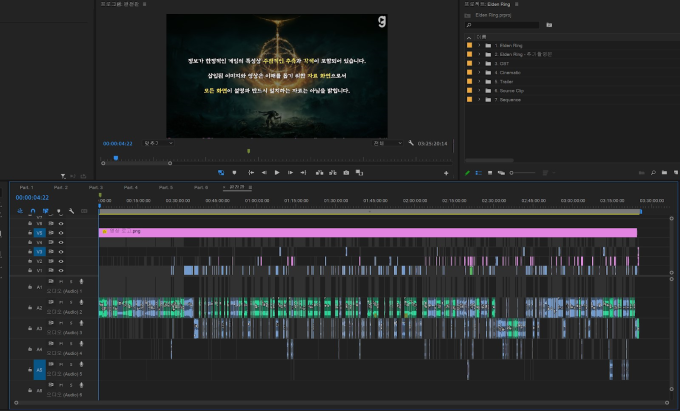Viewport: 680px width, 411px height.
Task: Switch to the Part. 6 sequence tab
Action: [201, 187]
